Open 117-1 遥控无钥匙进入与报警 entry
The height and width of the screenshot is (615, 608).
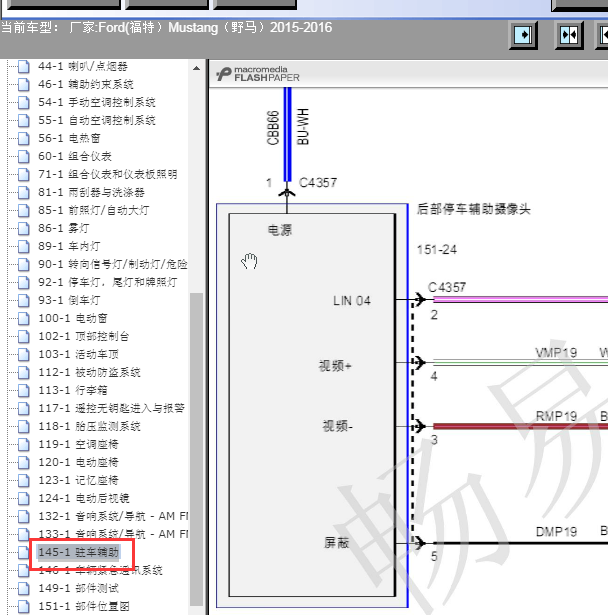point(111,408)
